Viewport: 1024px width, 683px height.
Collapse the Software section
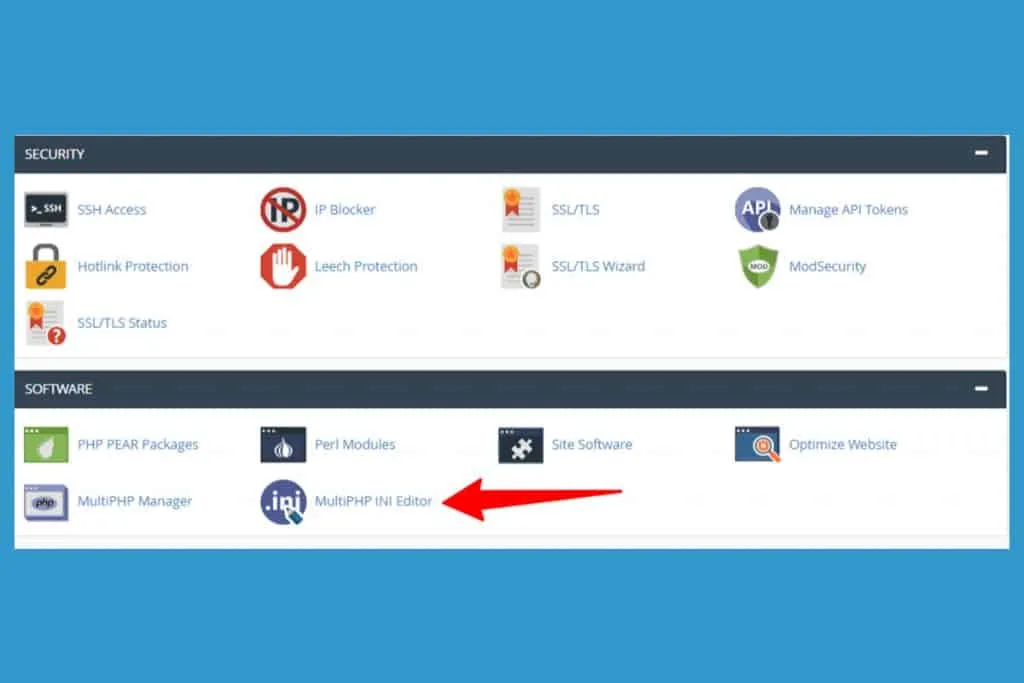coord(981,389)
